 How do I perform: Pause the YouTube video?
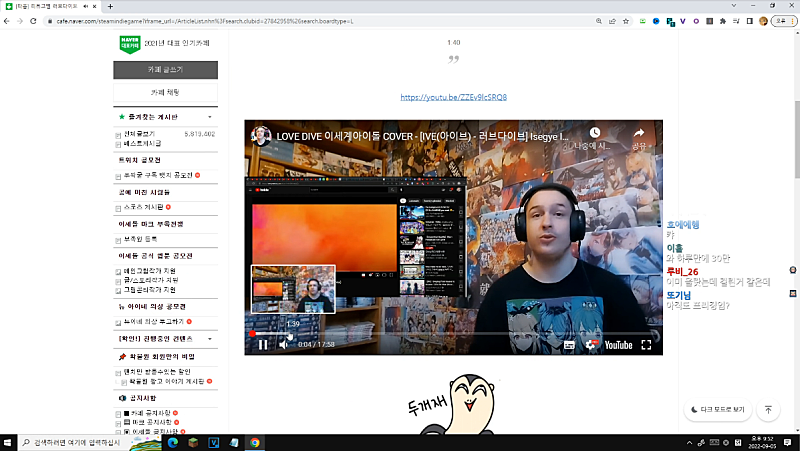263,345
